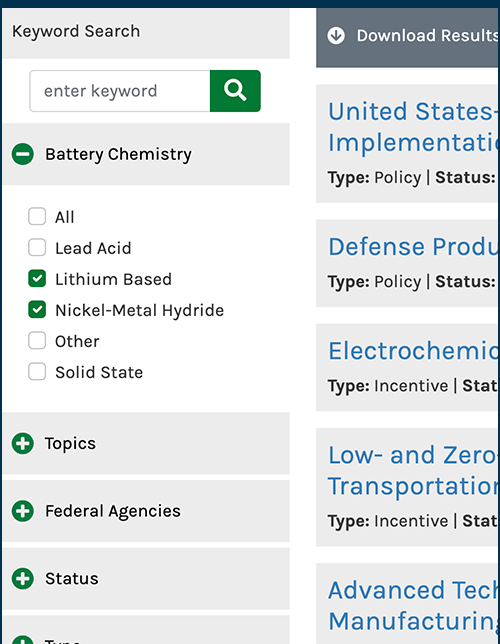
Task: Click the plus icon beside Topics
Action: click(23, 443)
